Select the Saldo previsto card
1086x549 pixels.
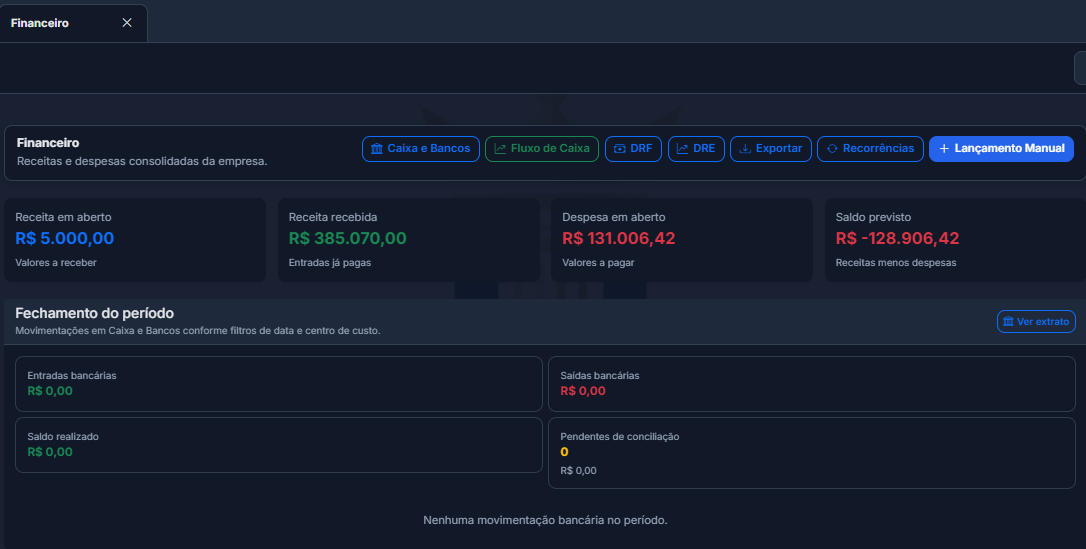955,240
